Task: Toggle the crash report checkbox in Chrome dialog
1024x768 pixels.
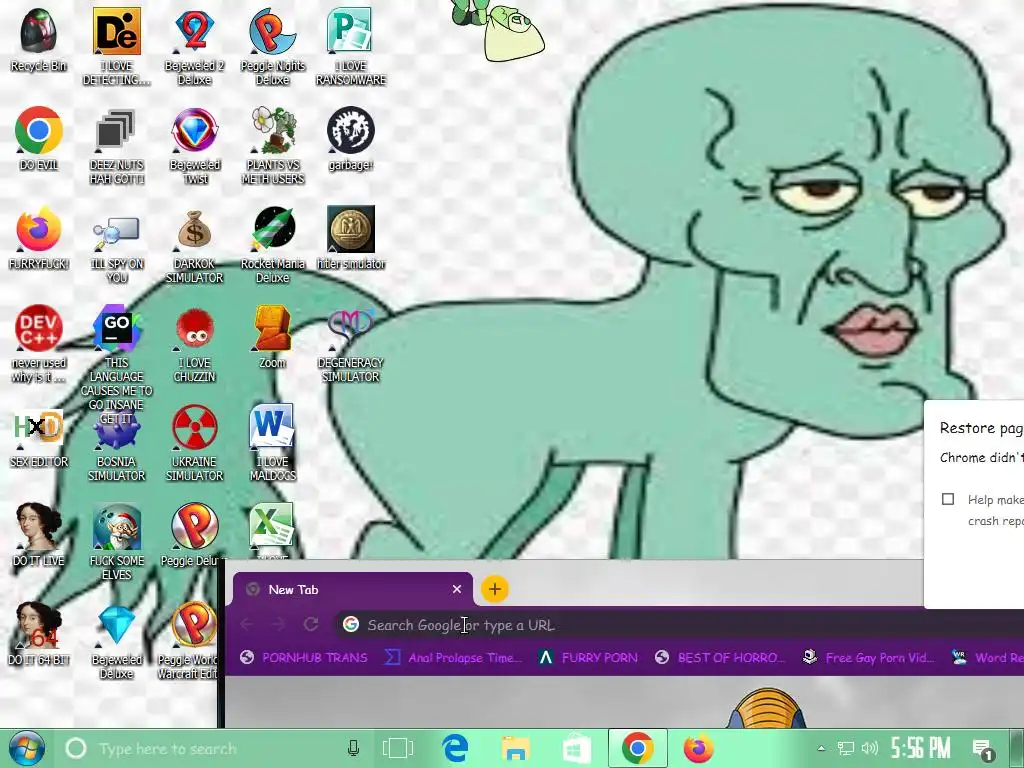Action: (948, 499)
